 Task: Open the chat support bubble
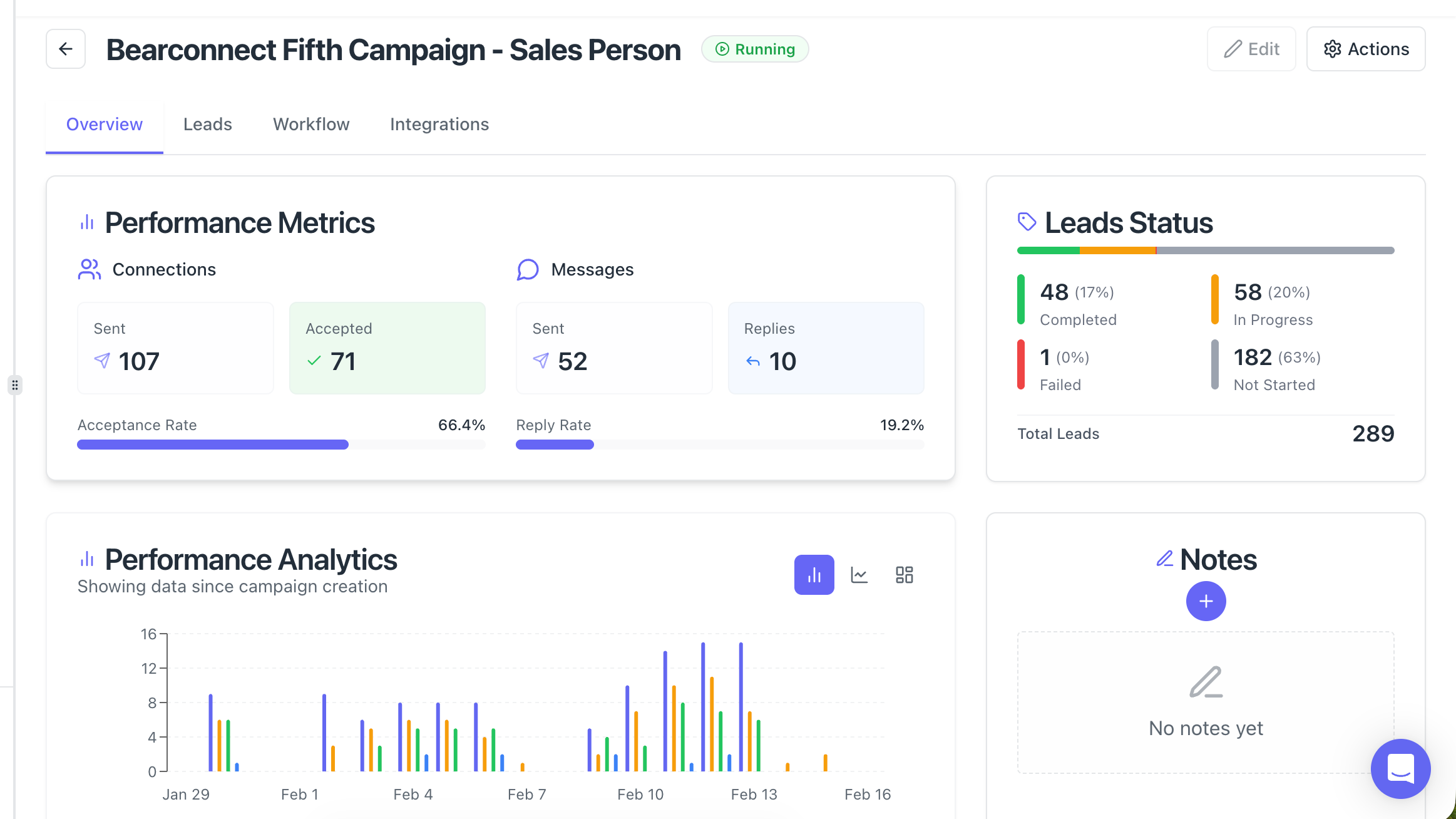1400,768
